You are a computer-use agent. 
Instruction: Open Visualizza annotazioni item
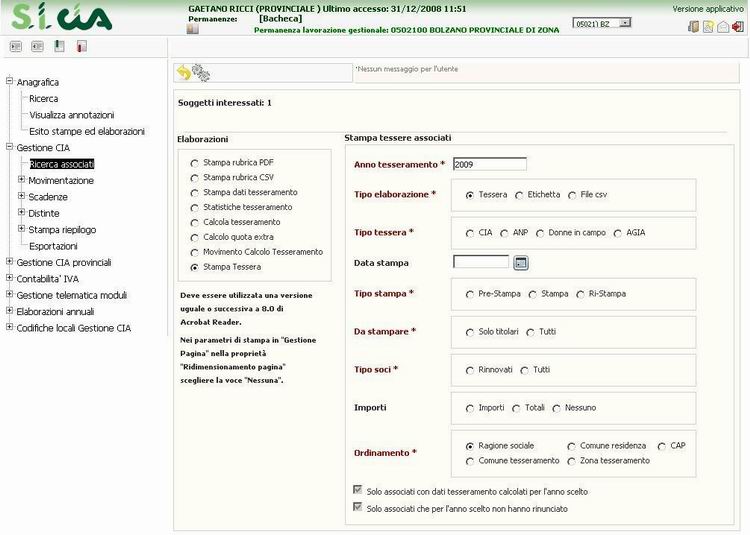tap(72, 115)
